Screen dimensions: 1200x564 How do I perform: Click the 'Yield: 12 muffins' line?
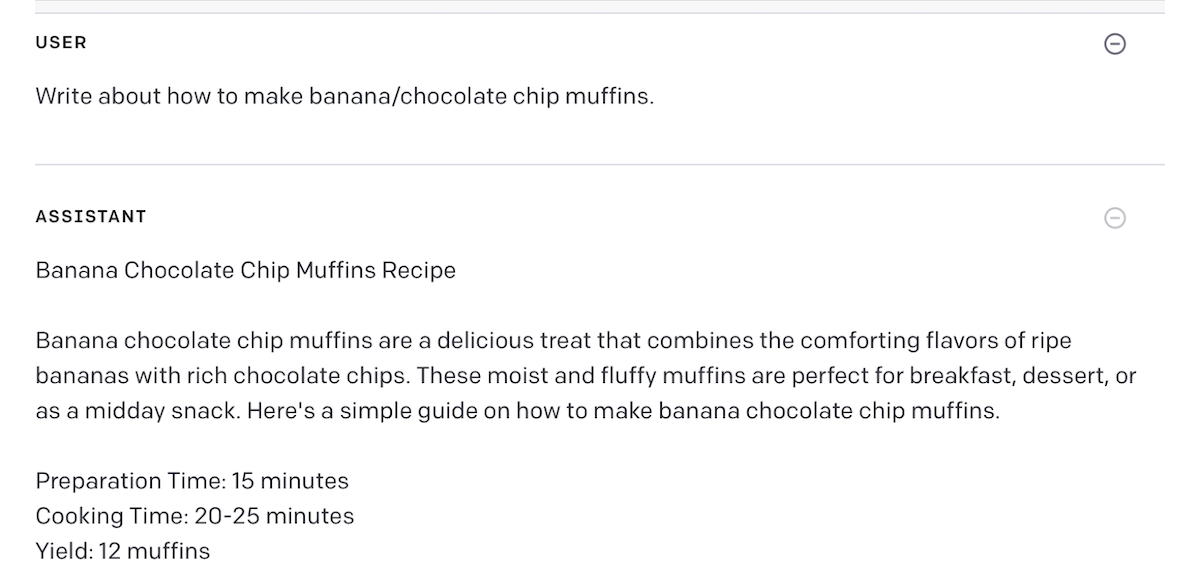[123, 551]
